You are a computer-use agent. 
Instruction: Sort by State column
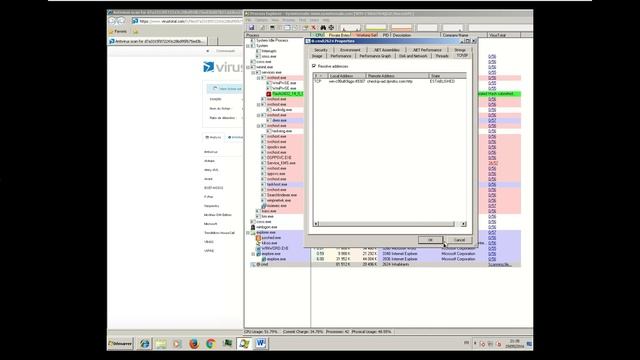(447, 76)
